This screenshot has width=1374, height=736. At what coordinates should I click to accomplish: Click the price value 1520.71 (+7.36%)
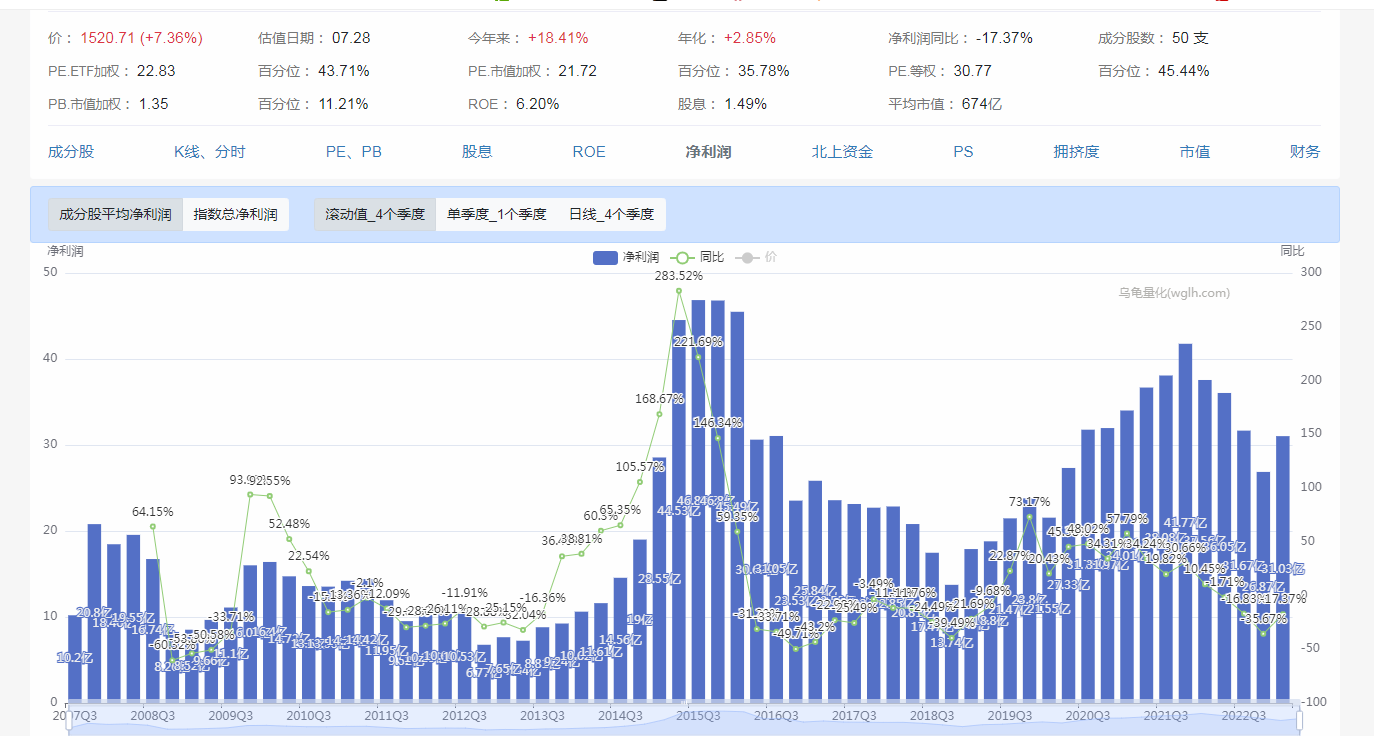pyautogui.click(x=141, y=38)
